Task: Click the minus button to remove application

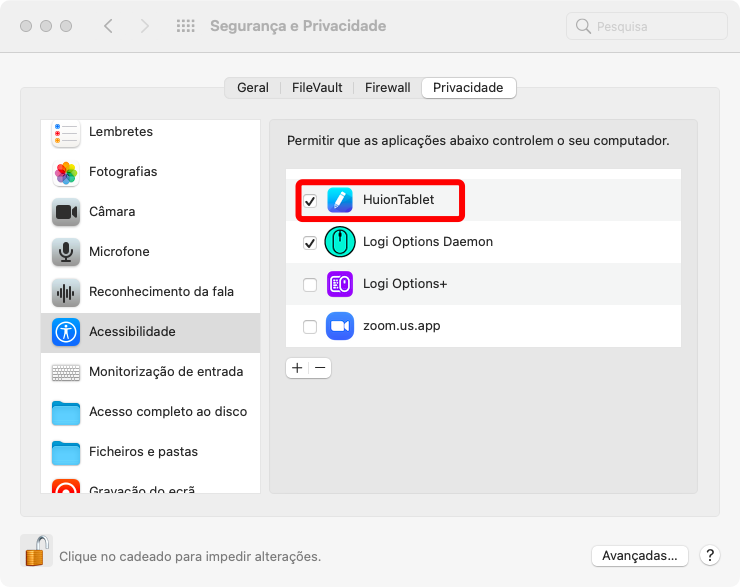Action: (320, 368)
